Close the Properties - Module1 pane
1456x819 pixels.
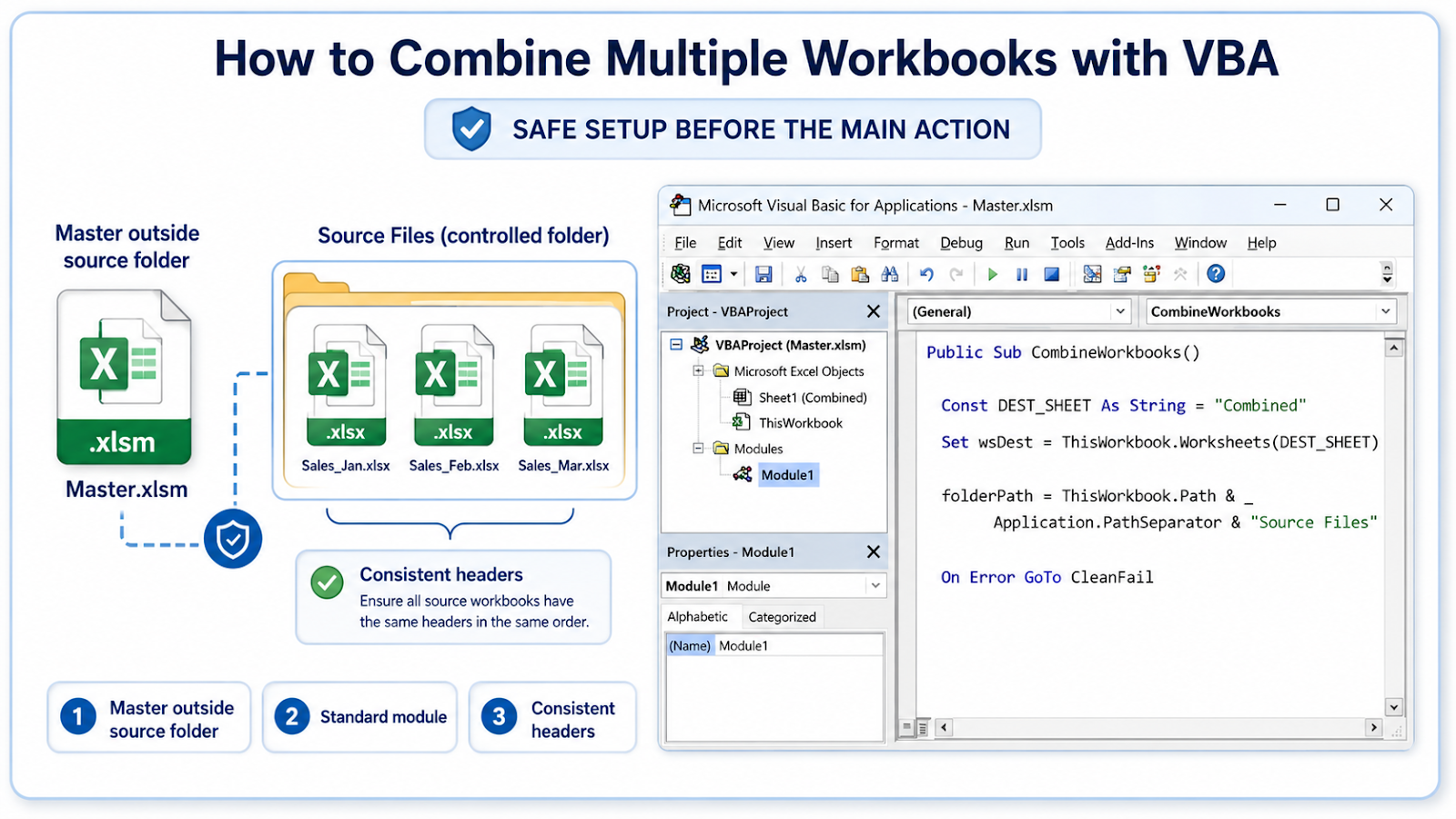[x=874, y=552]
